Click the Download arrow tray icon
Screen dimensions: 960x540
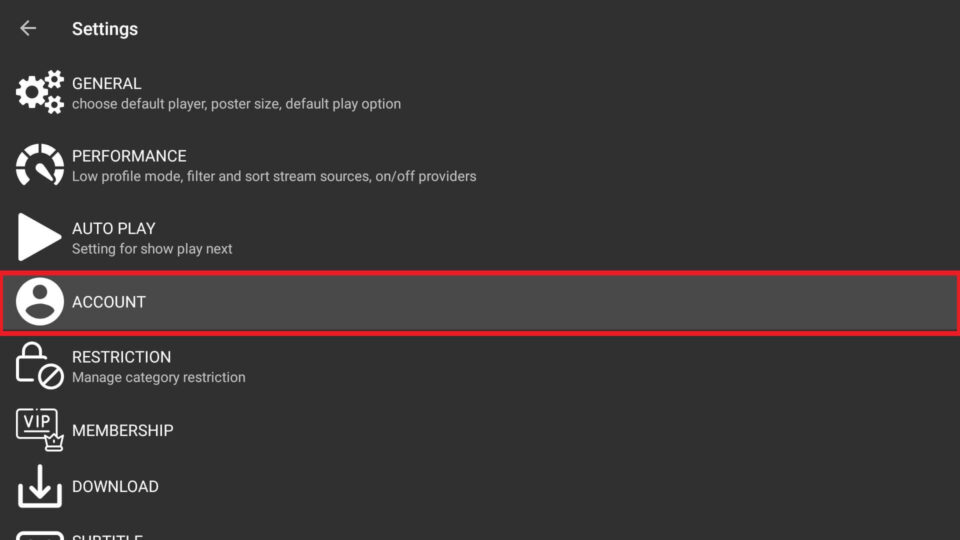point(40,486)
